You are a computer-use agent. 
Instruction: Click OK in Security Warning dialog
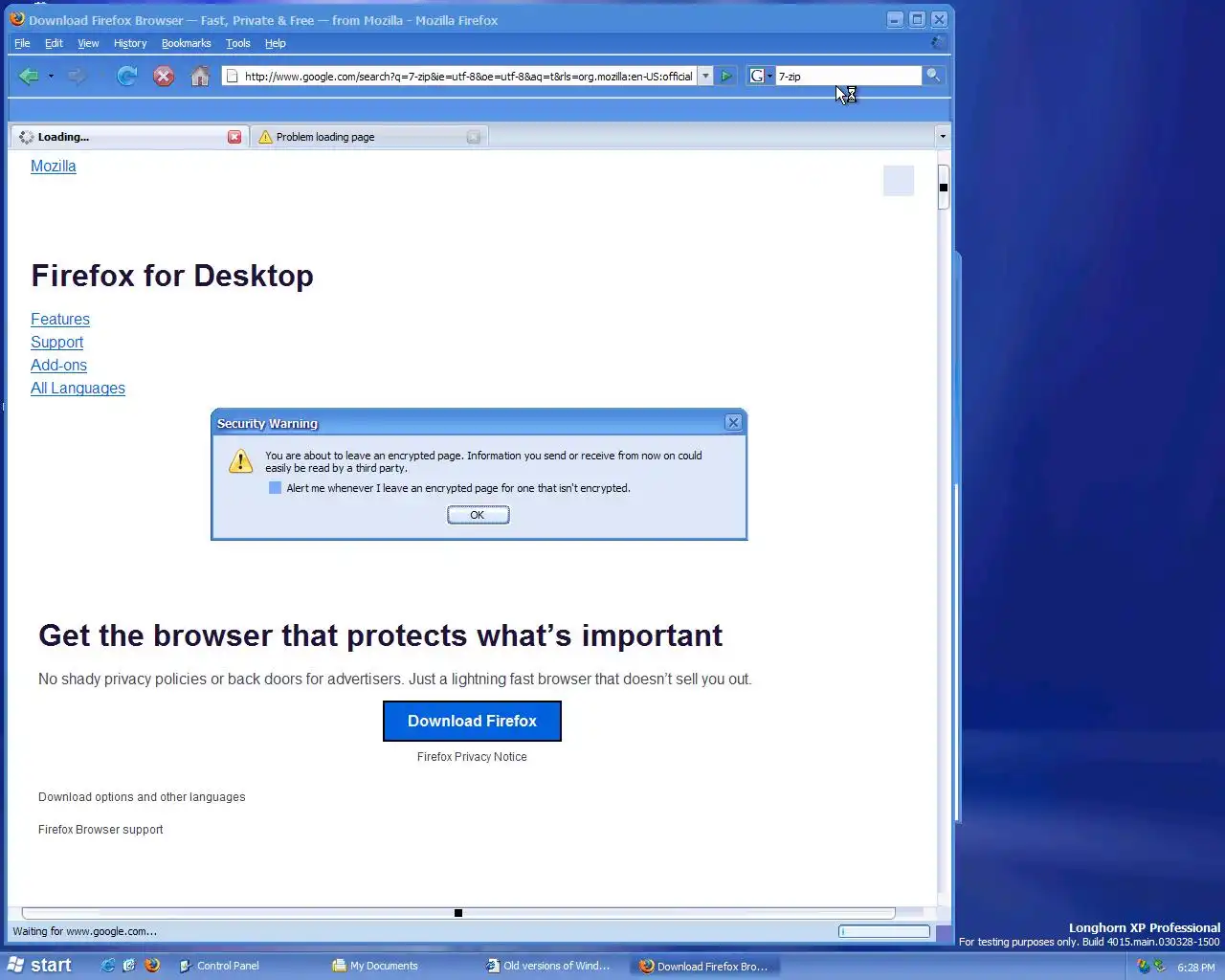pyautogui.click(x=478, y=515)
